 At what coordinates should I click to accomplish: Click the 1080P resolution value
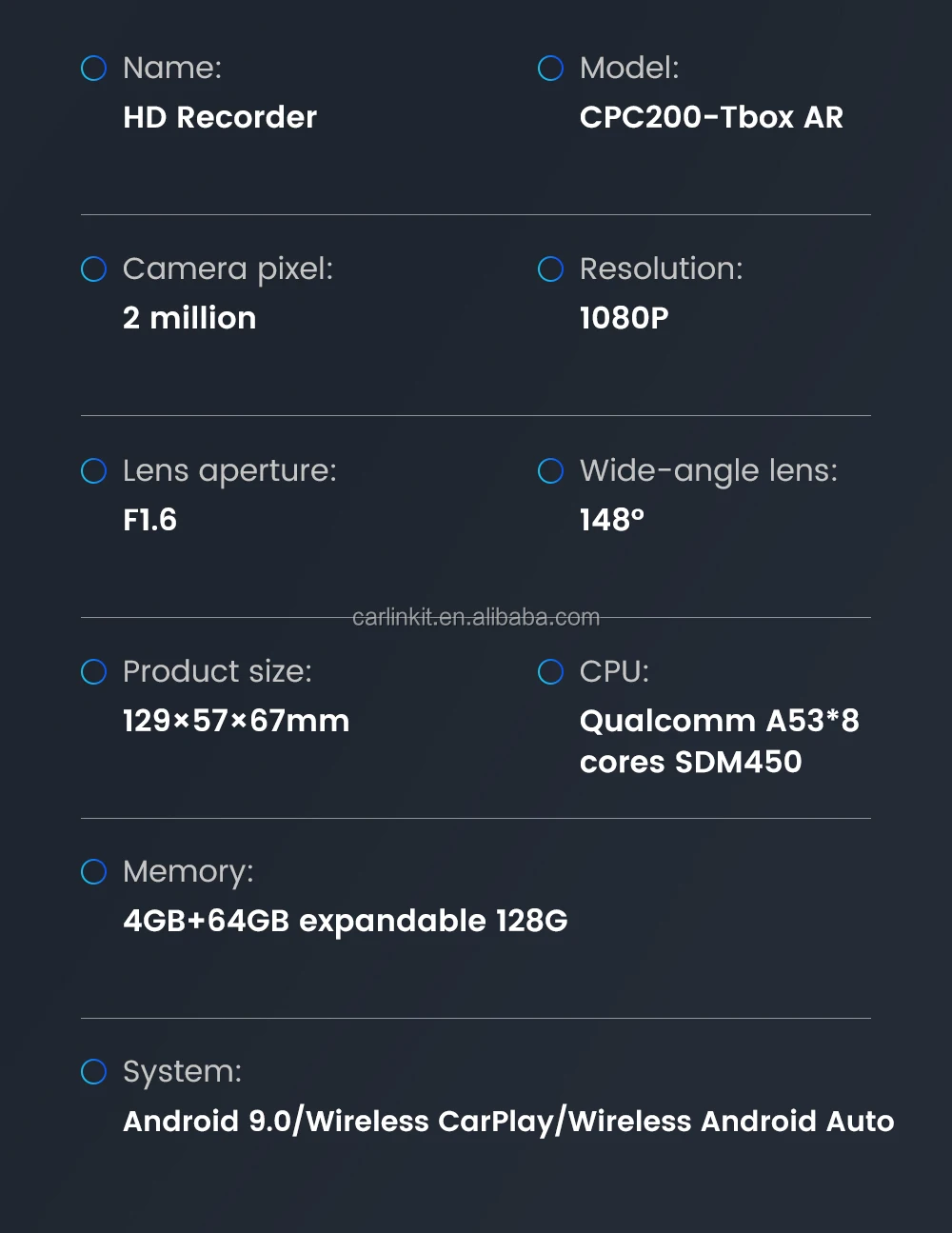(x=625, y=318)
